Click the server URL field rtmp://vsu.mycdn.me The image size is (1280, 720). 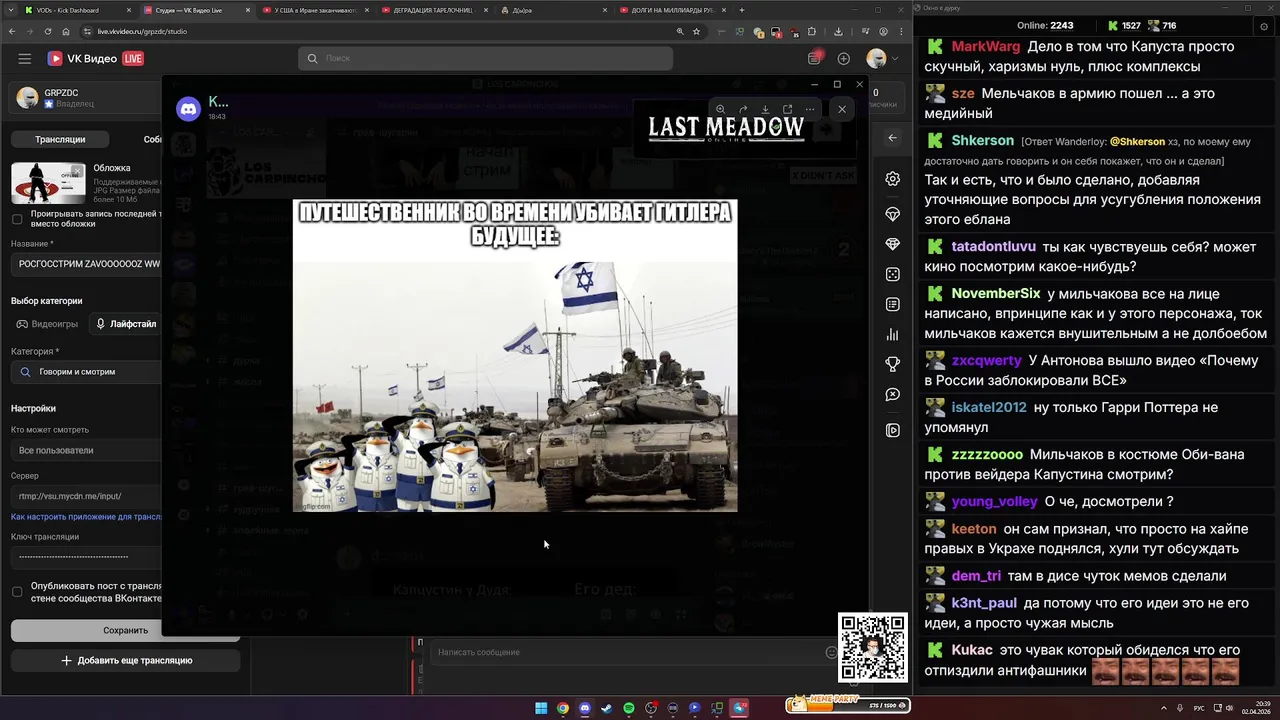(x=87, y=496)
